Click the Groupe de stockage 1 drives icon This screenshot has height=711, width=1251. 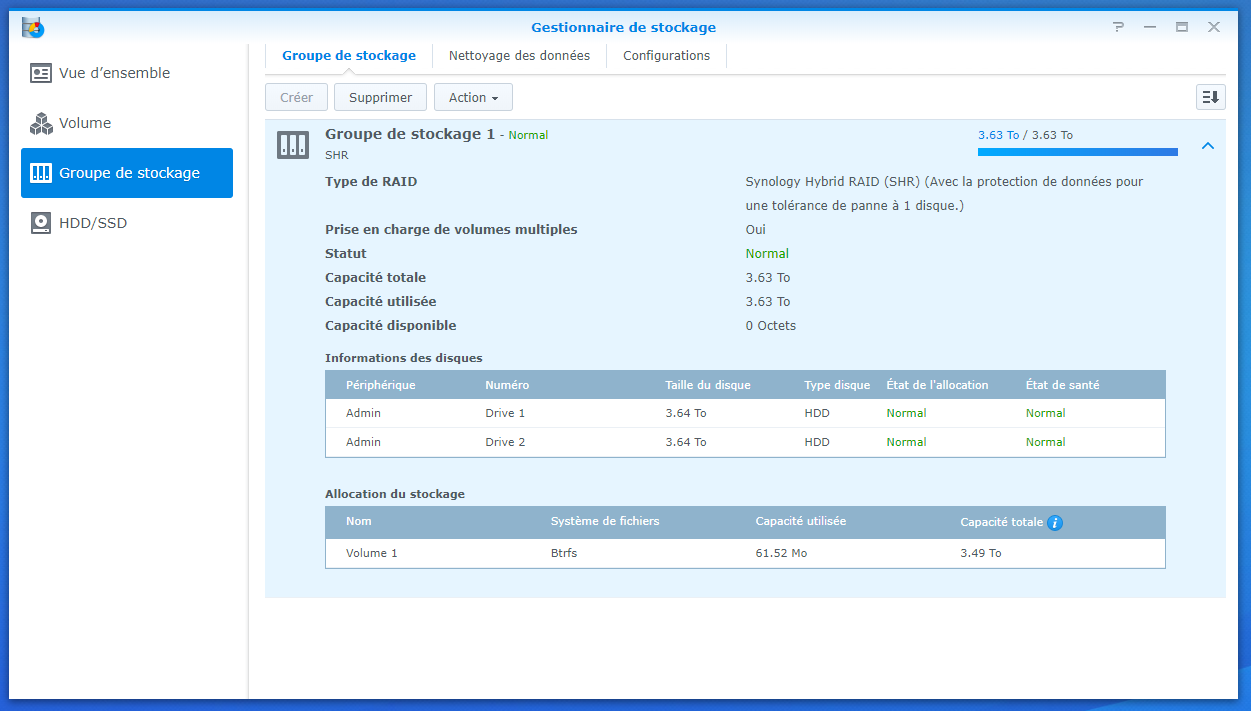pos(292,145)
